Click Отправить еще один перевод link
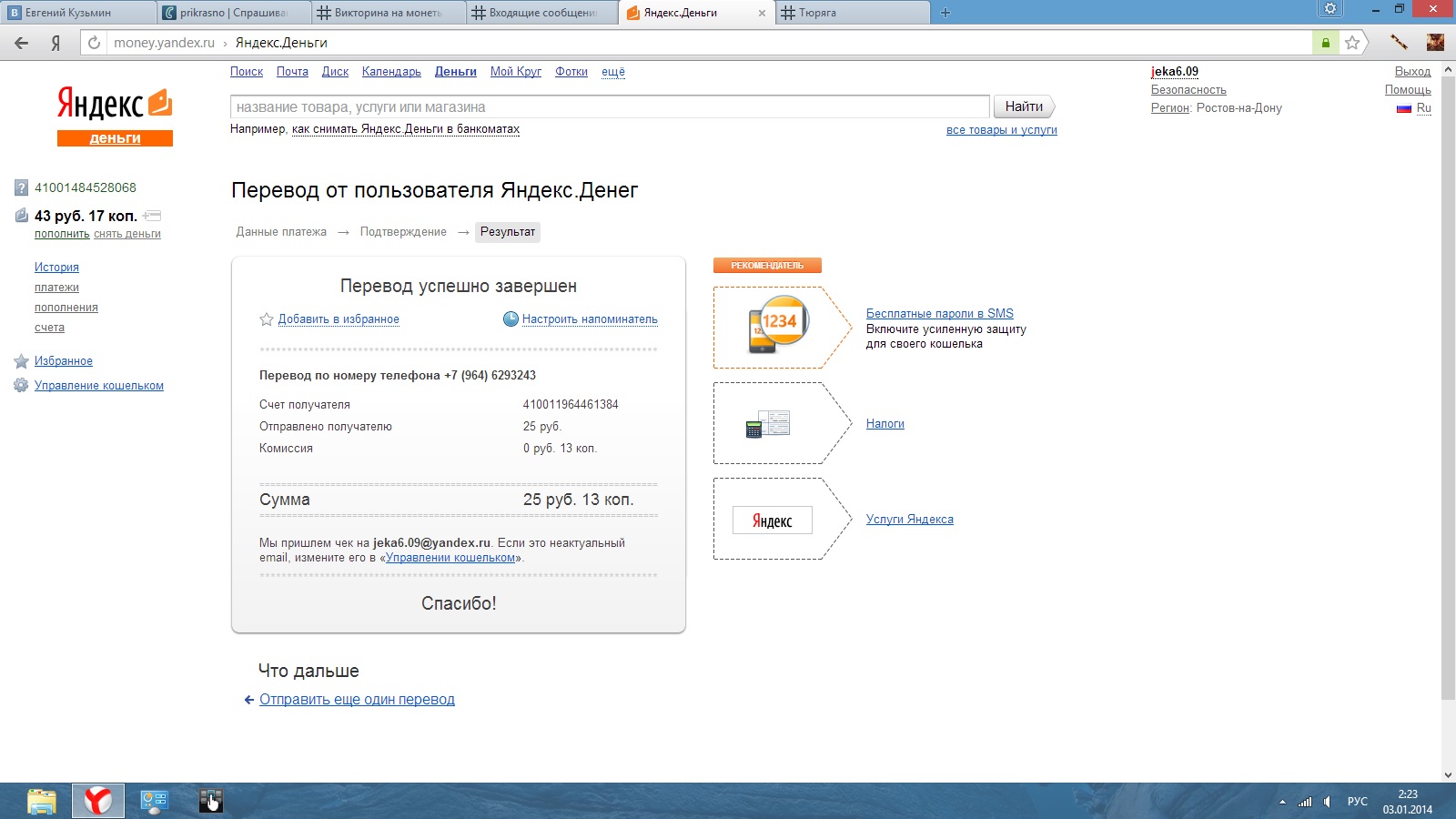 [x=357, y=700]
